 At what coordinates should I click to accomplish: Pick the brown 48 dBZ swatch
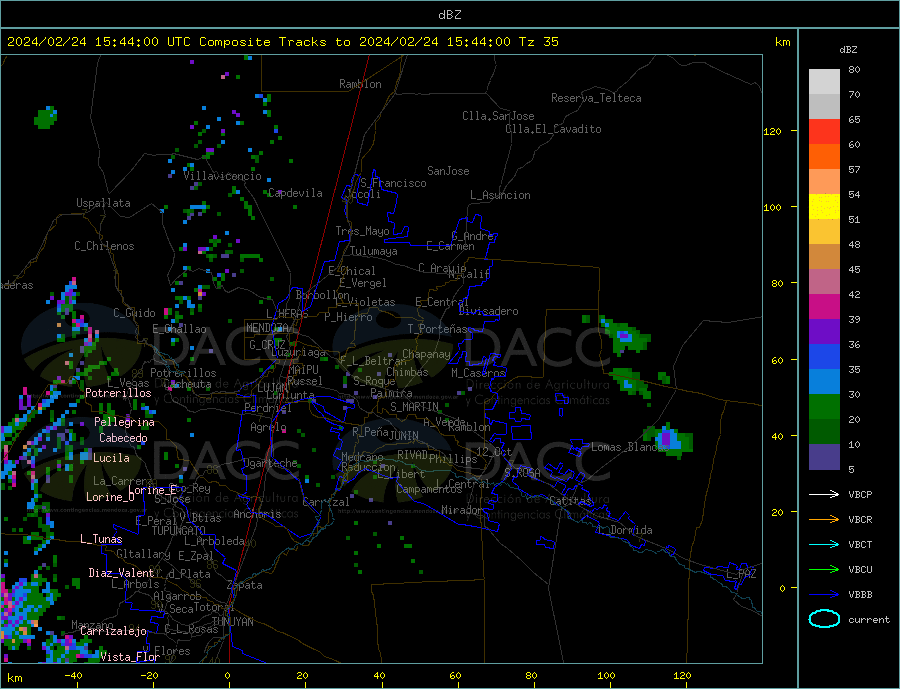(824, 257)
